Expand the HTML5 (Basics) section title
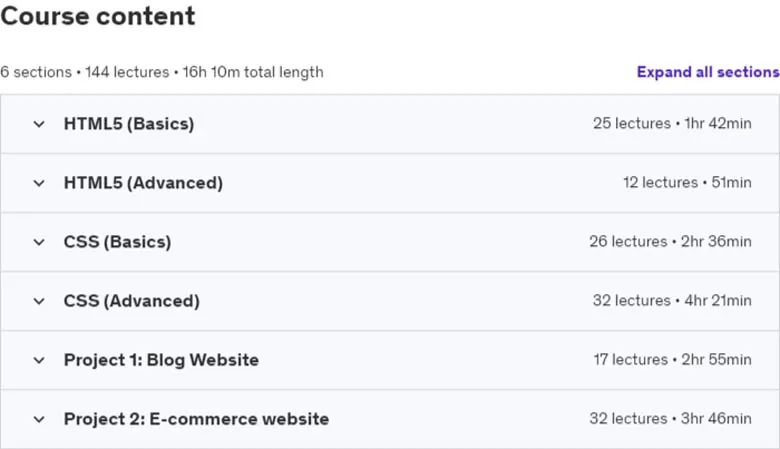This screenshot has width=780, height=449. point(129,124)
